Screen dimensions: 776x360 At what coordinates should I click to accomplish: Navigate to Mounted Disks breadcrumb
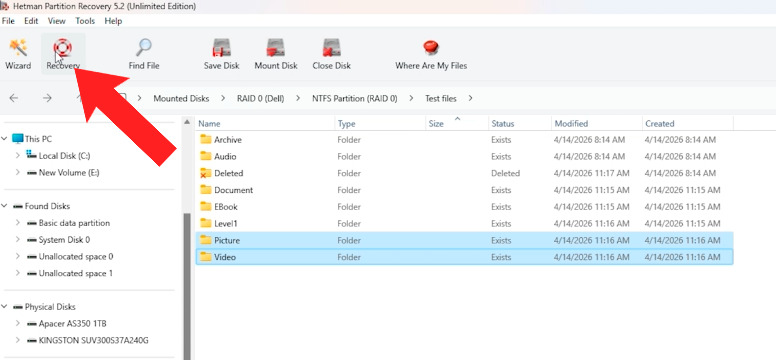tap(181, 99)
